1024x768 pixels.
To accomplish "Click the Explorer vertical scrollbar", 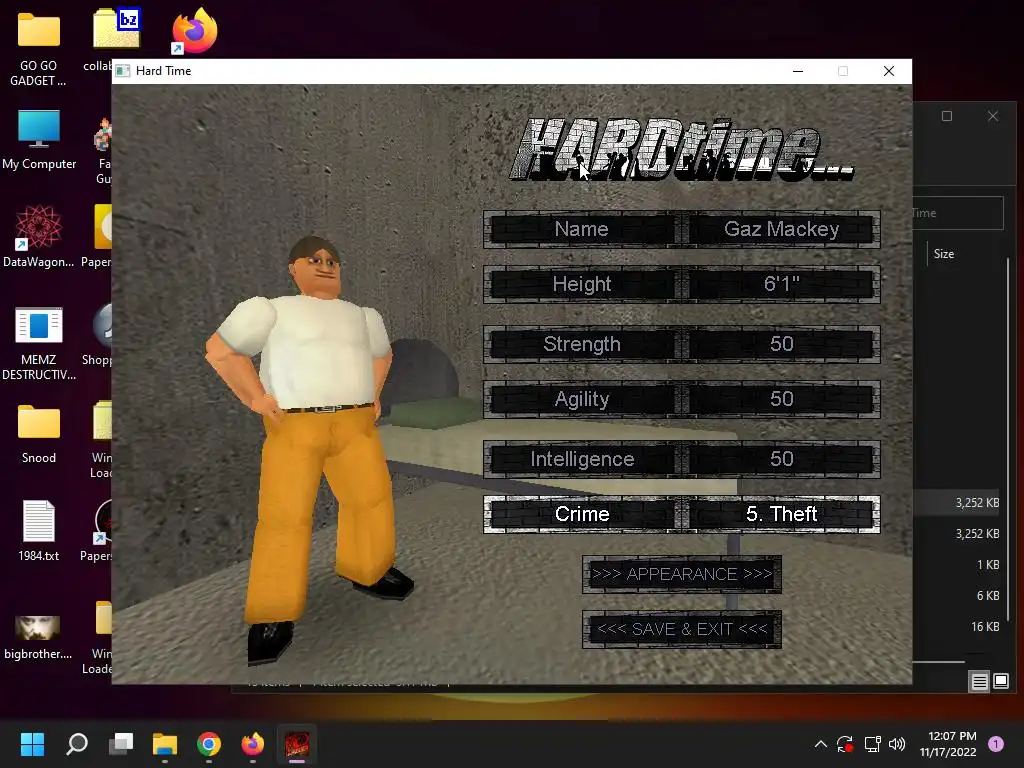I will click(x=1008, y=438).
